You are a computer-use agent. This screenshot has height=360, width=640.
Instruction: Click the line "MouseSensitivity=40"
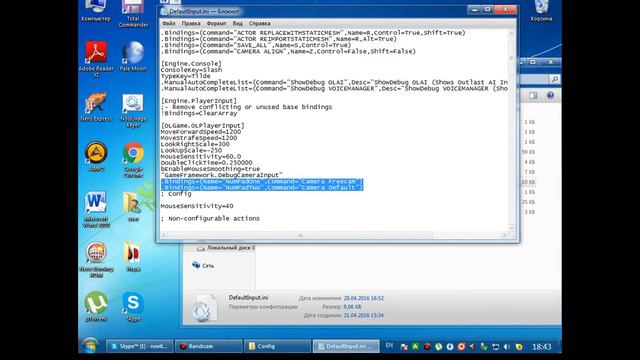pyautogui.click(x=197, y=206)
